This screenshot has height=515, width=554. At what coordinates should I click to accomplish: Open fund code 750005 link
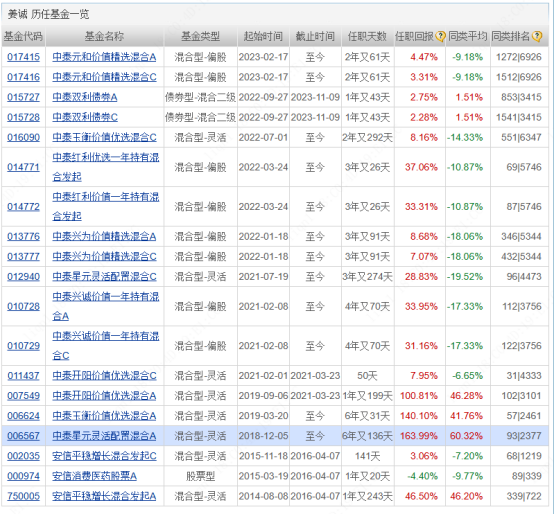tap(23, 496)
